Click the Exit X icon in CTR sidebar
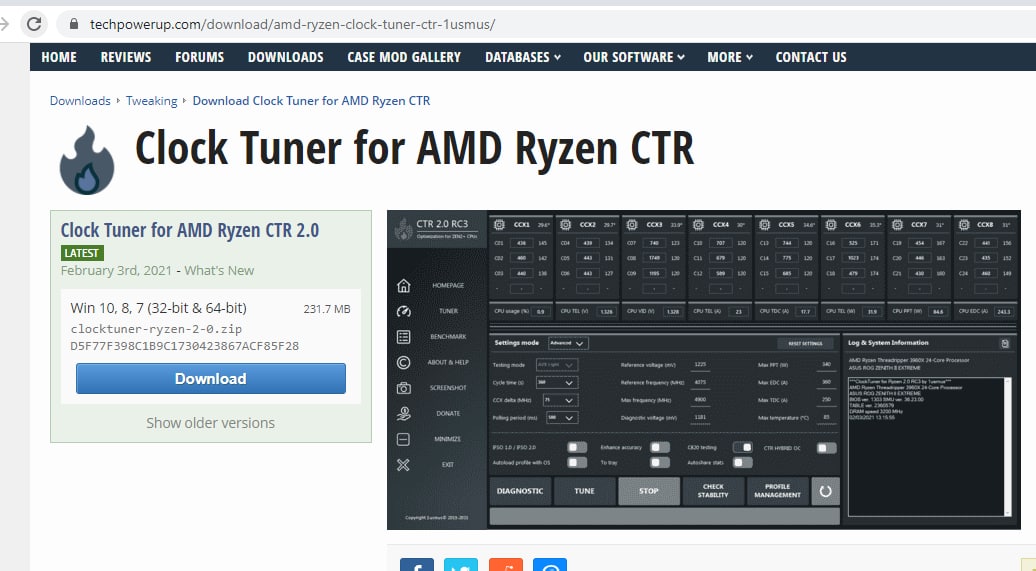The height and width of the screenshot is (571, 1036). point(404,465)
